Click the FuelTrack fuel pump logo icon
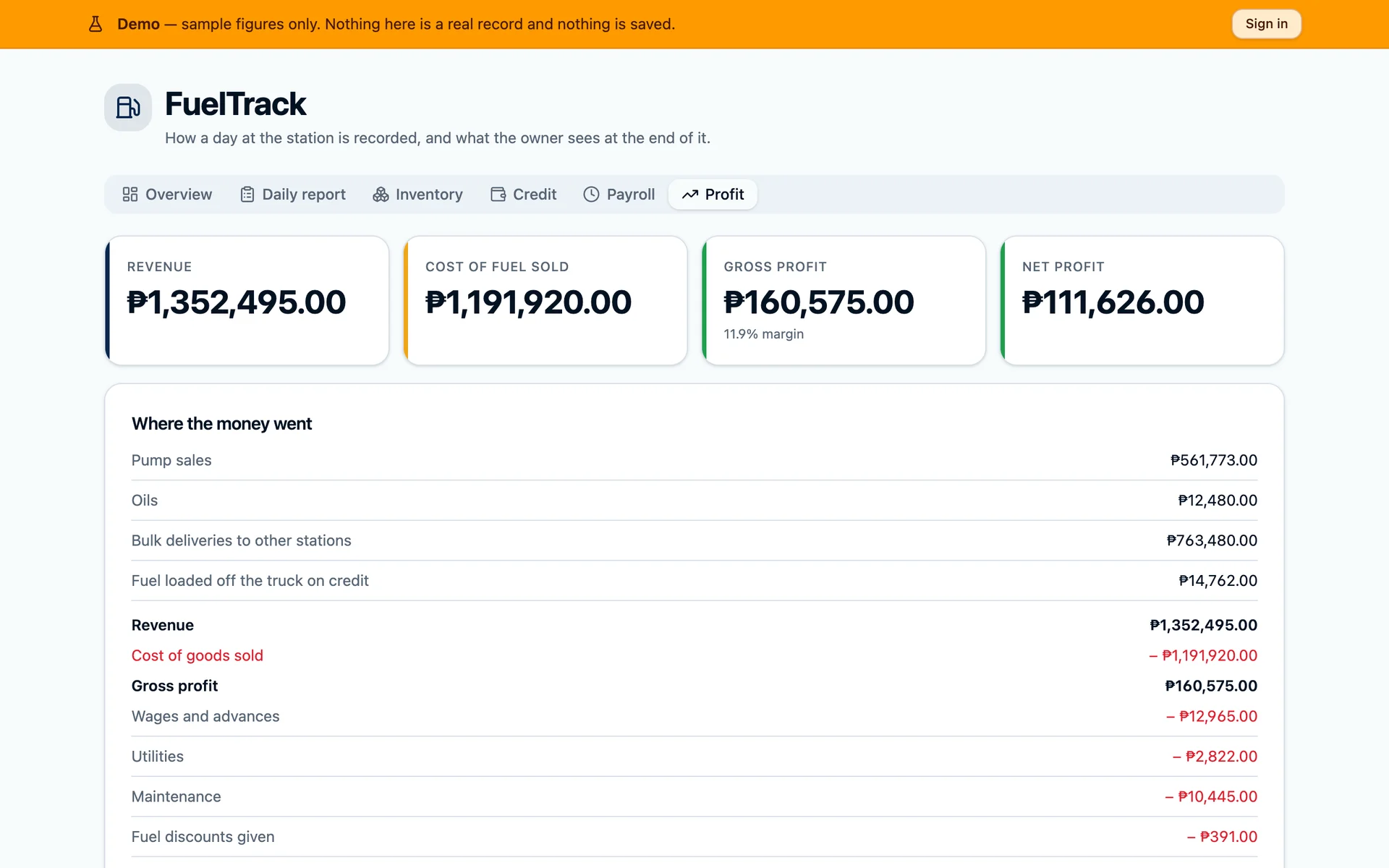 (128, 107)
